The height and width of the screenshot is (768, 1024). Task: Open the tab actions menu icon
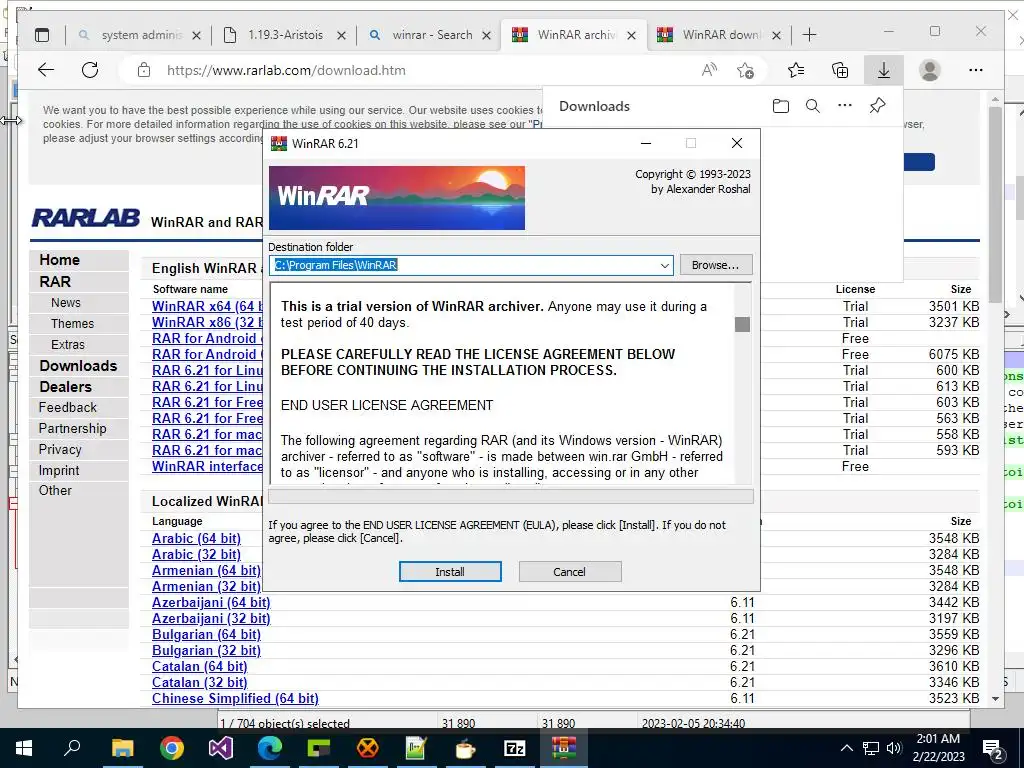pos(42,35)
